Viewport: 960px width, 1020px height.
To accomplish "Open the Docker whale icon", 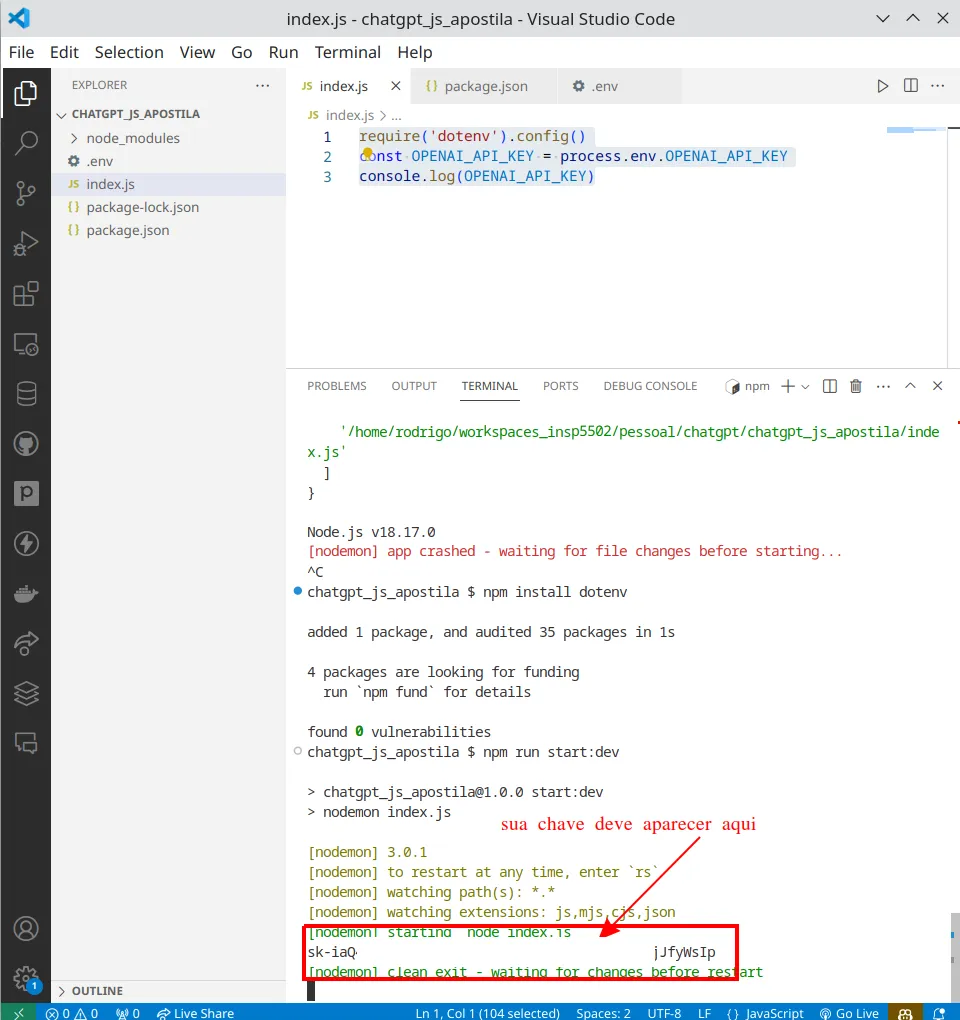I will coord(25,593).
